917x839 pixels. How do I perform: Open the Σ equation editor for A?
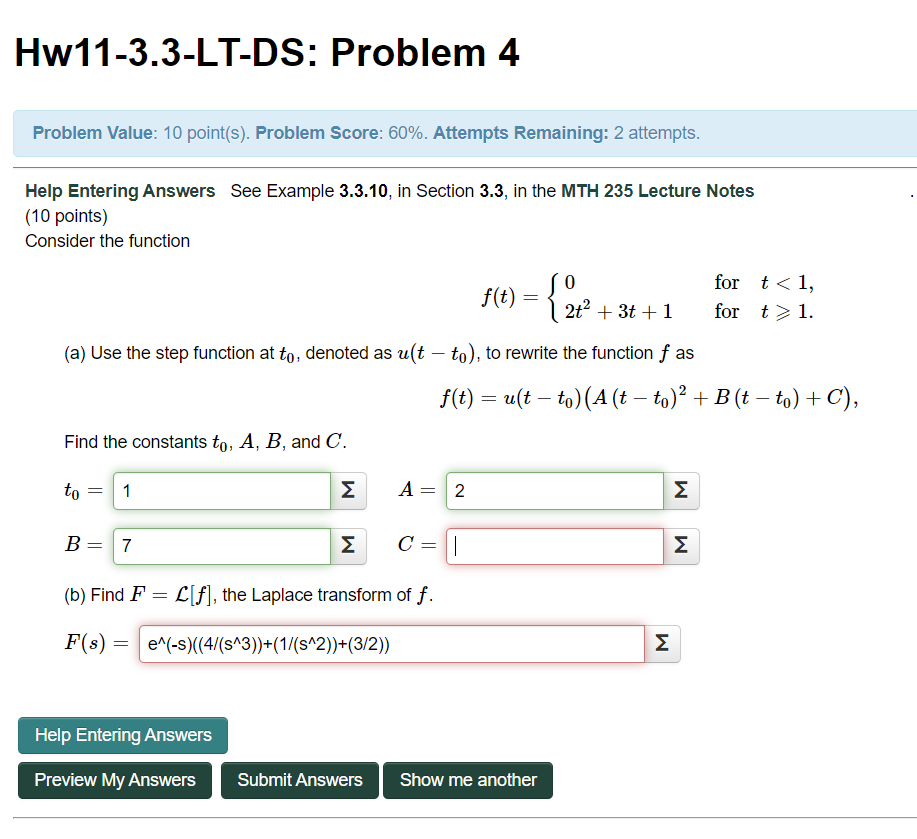[681, 490]
